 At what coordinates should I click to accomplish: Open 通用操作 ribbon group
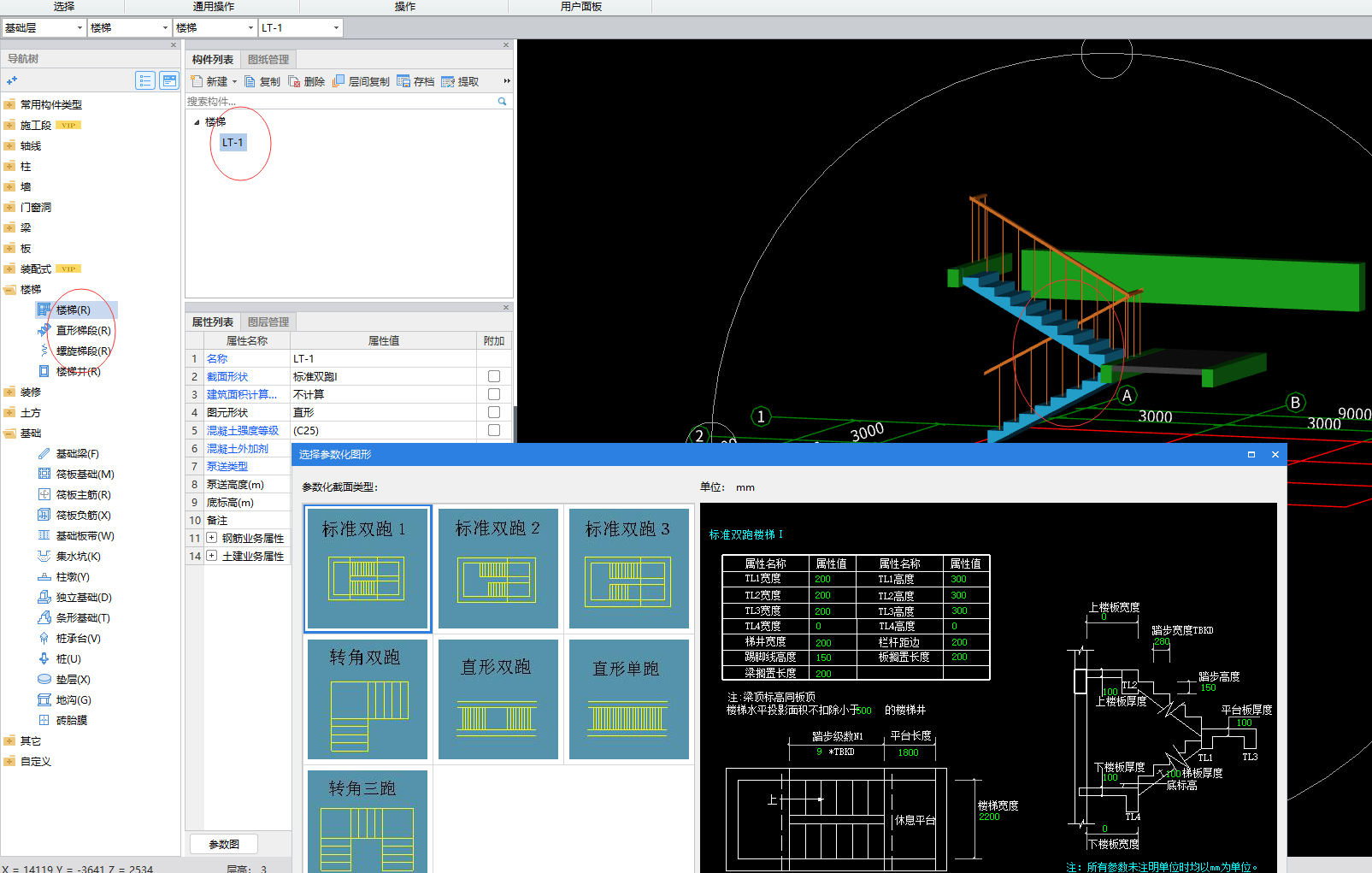coord(214,6)
